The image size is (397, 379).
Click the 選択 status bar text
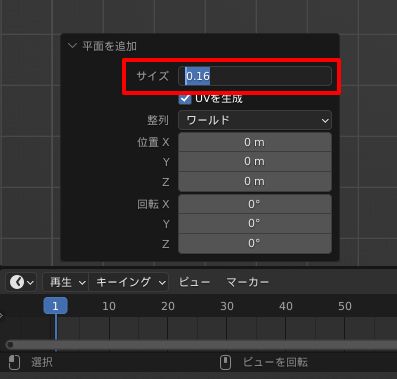click(42, 362)
